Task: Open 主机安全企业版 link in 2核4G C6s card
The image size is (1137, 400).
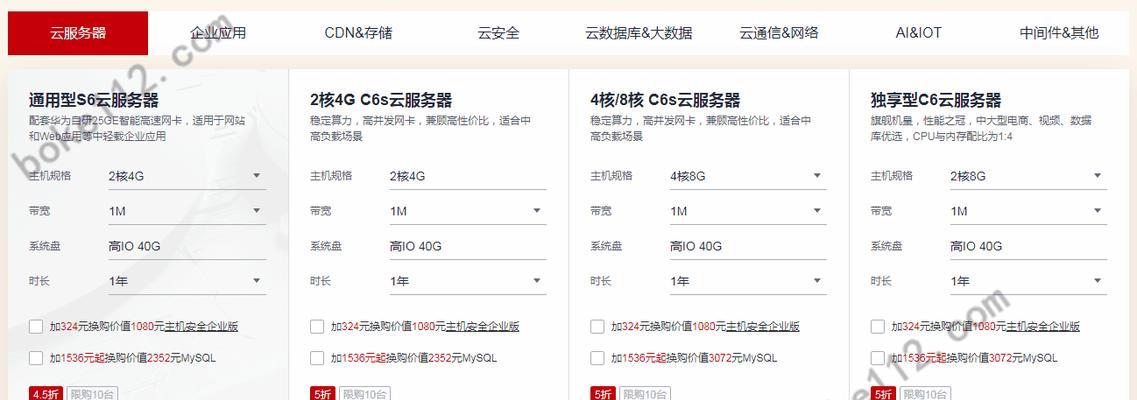Action: 482,327
